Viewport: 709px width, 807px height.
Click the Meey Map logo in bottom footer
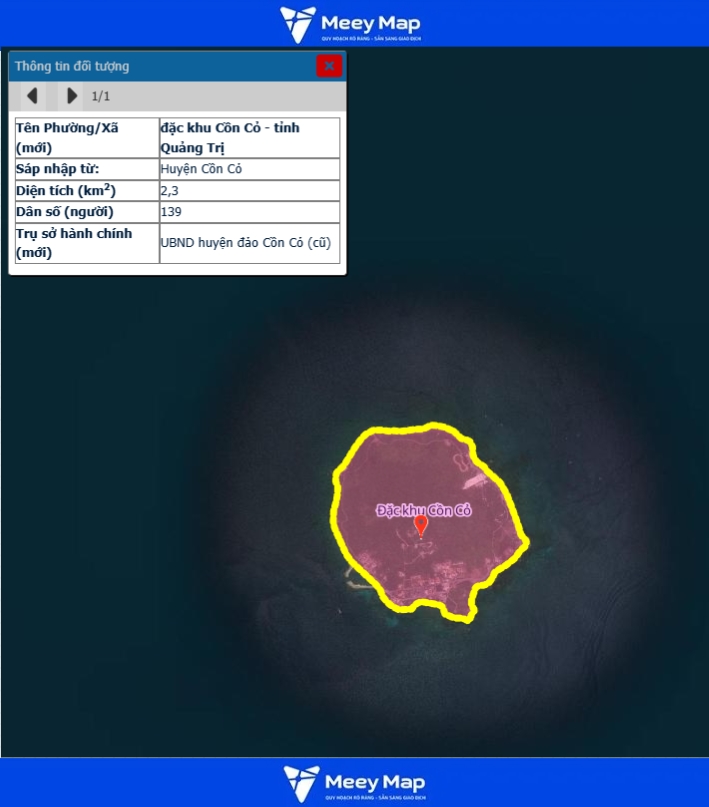(x=354, y=783)
